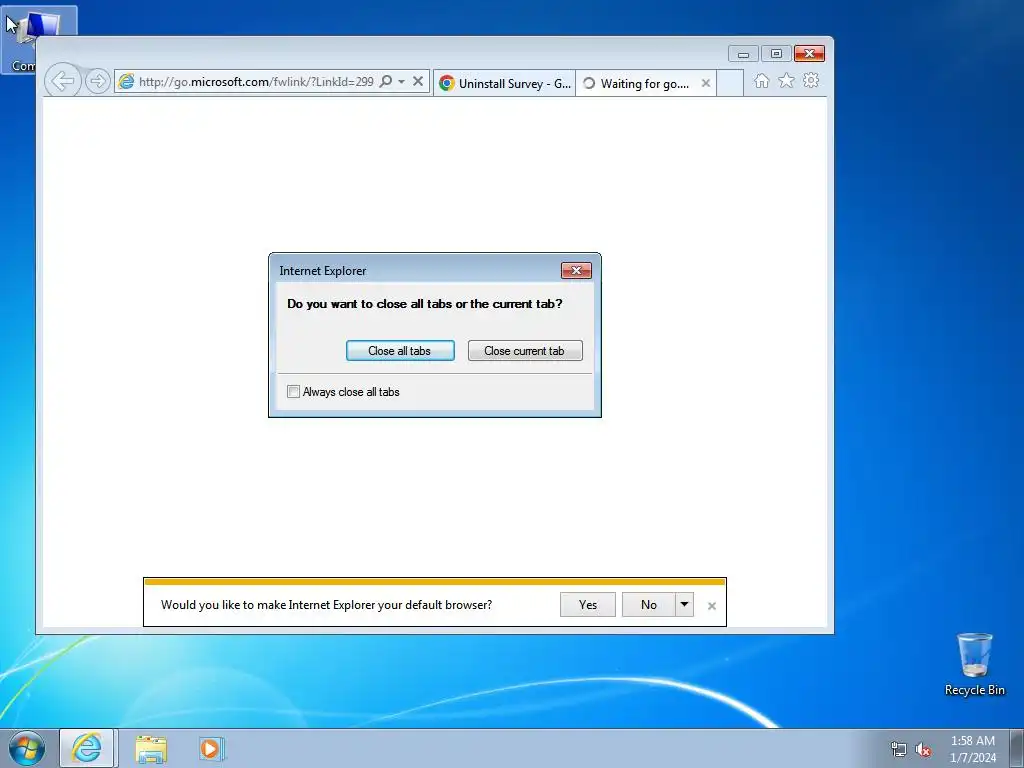Click the Chrome icon on Uninstall Survey tab
The width and height of the screenshot is (1024, 768).
pos(447,83)
